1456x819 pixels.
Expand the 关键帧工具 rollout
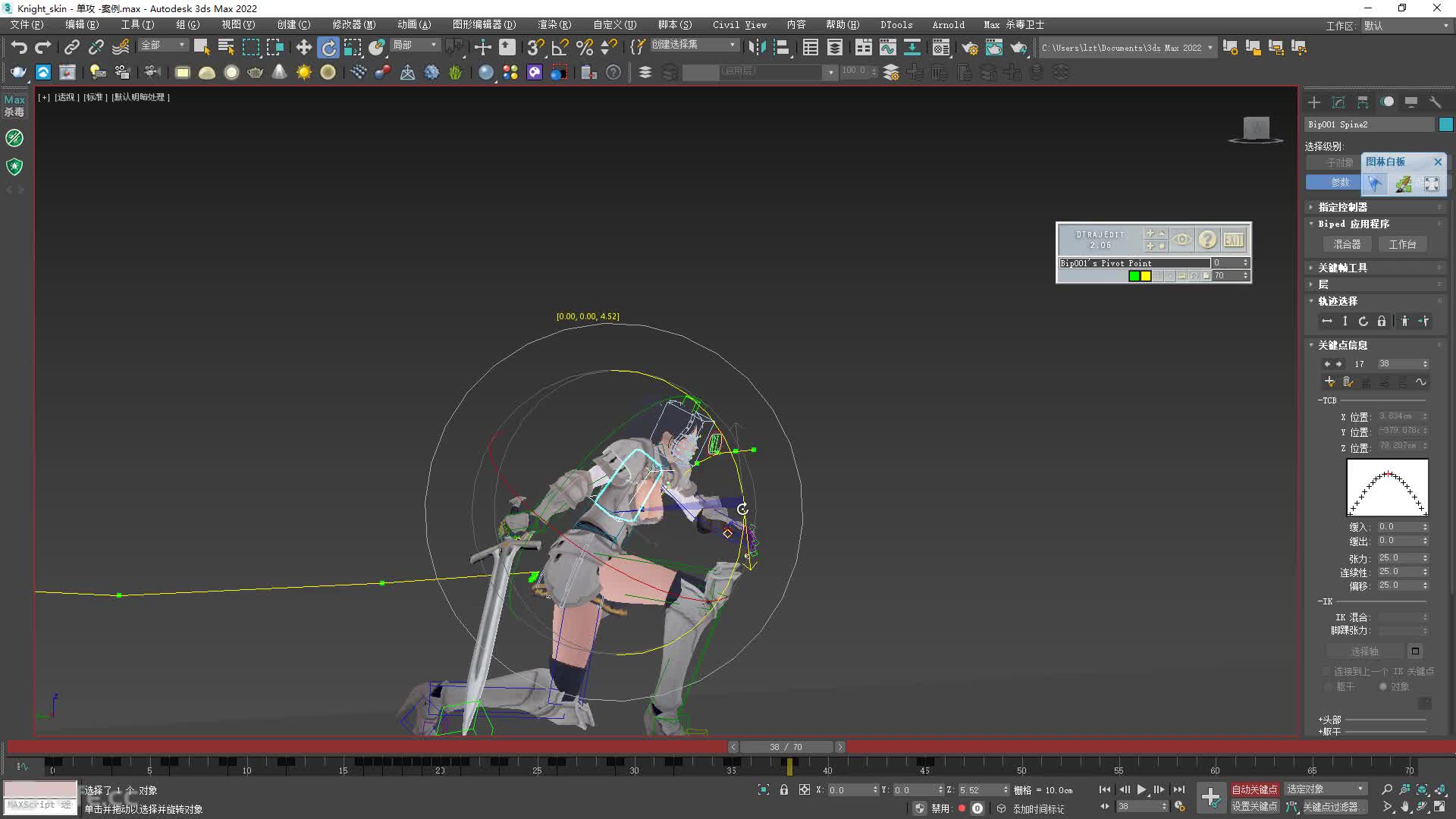tap(1342, 268)
